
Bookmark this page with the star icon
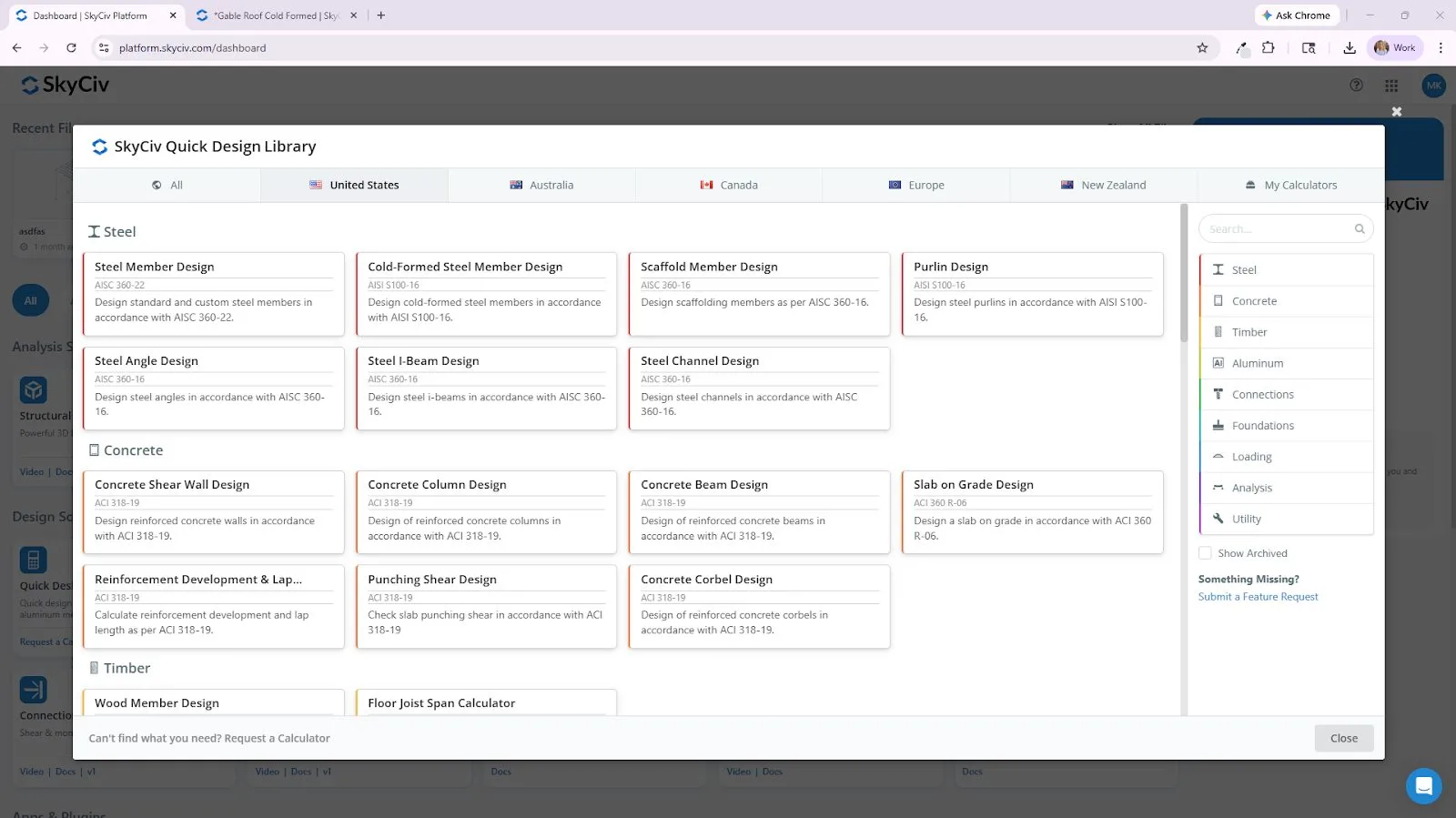coord(1202,48)
